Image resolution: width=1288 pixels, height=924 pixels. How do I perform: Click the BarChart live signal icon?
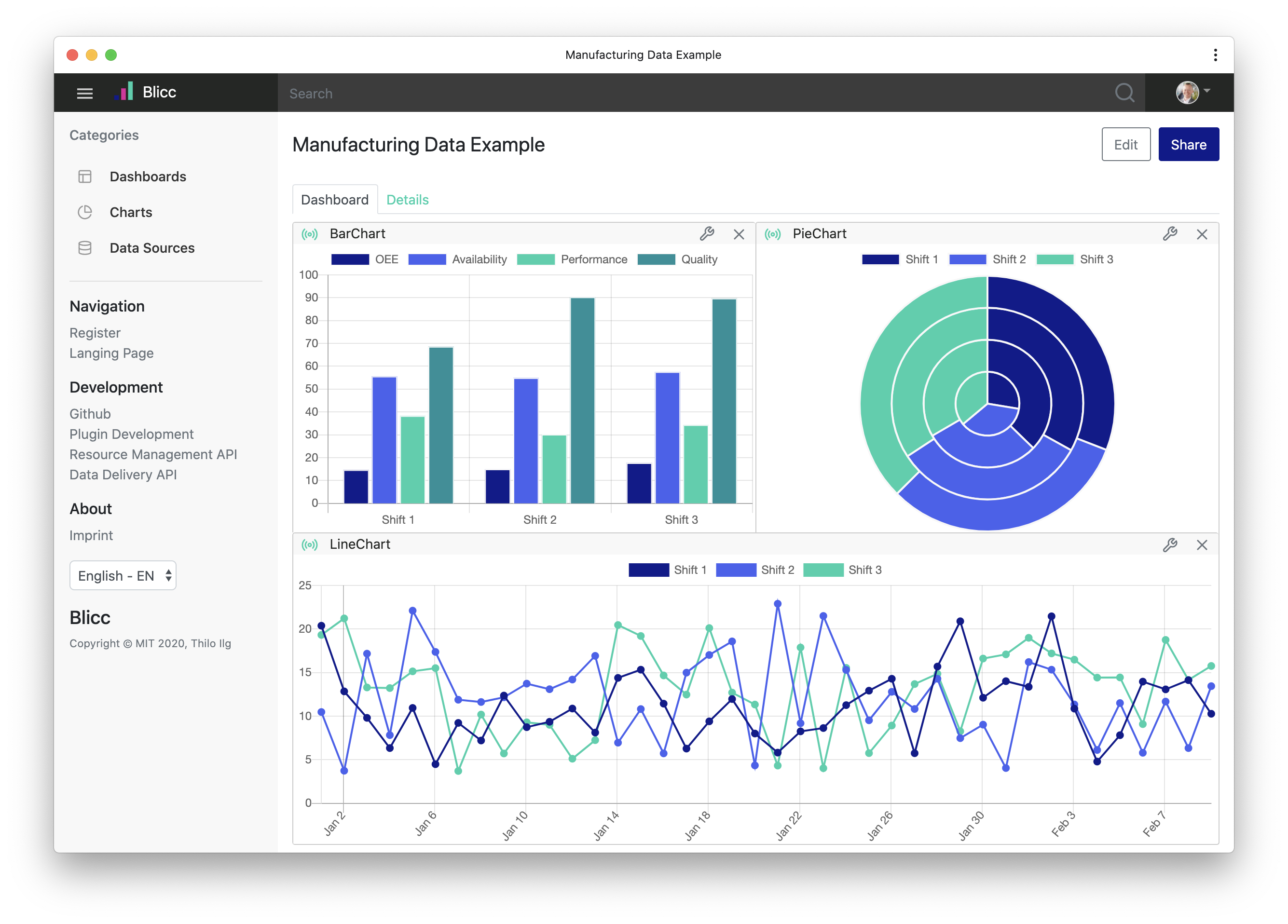pyautogui.click(x=310, y=234)
